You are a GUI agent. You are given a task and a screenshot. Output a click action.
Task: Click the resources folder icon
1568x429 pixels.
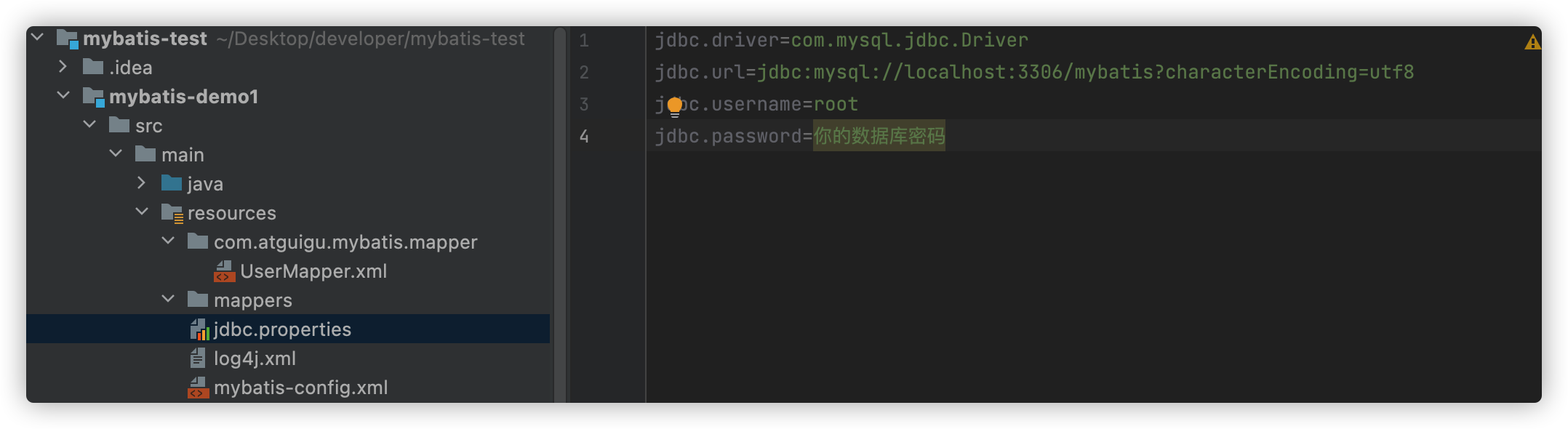point(170,212)
